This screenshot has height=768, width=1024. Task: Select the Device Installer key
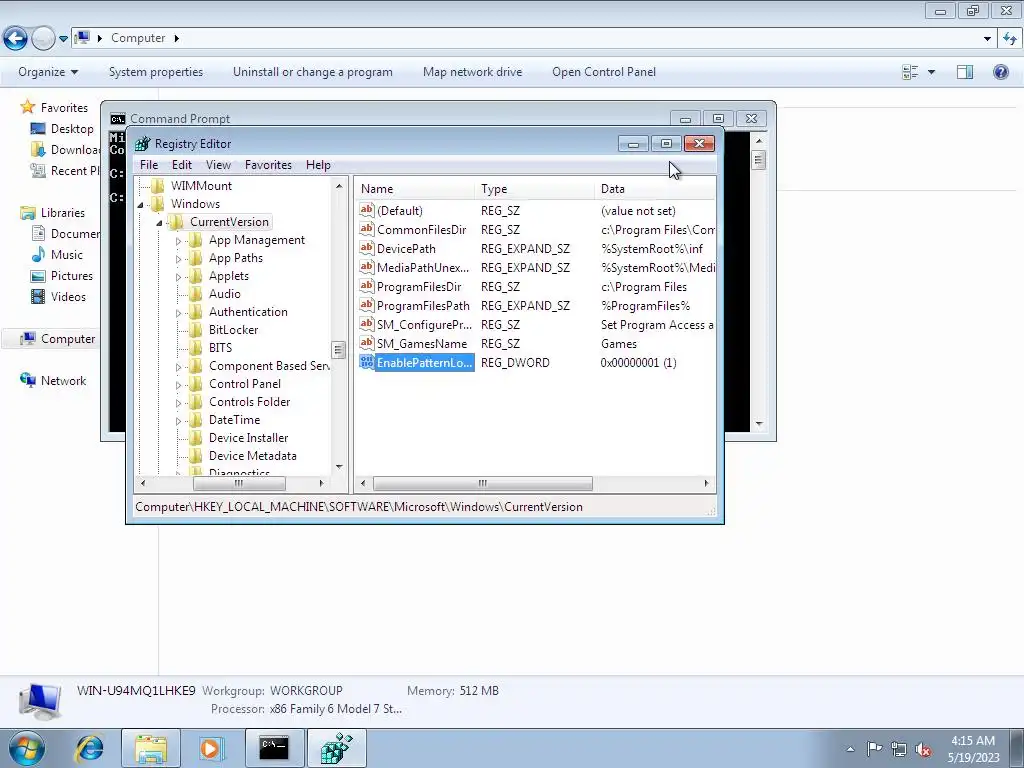pos(248,438)
